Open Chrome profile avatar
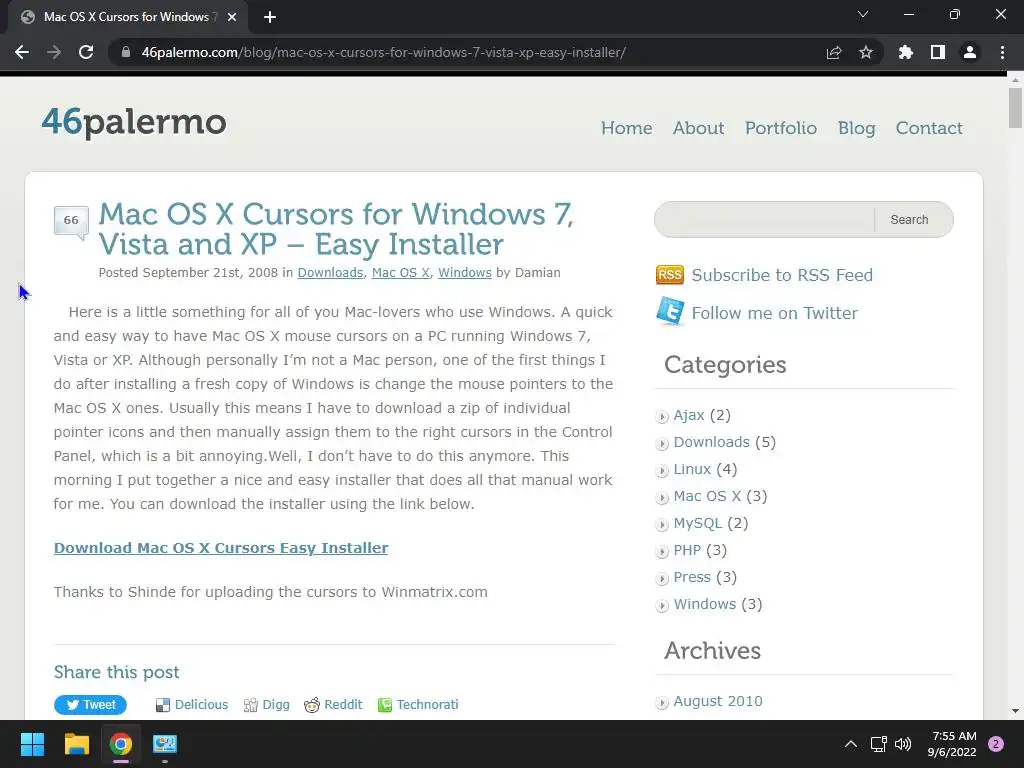This screenshot has width=1024, height=768. pos(969,52)
